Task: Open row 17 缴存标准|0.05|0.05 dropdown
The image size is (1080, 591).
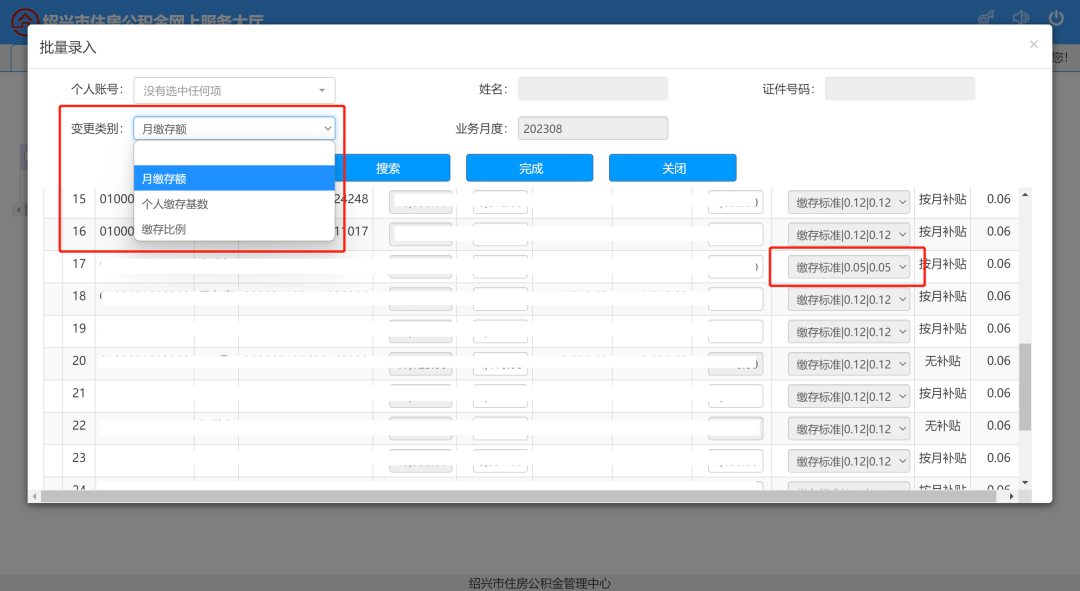Action: click(849, 267)
